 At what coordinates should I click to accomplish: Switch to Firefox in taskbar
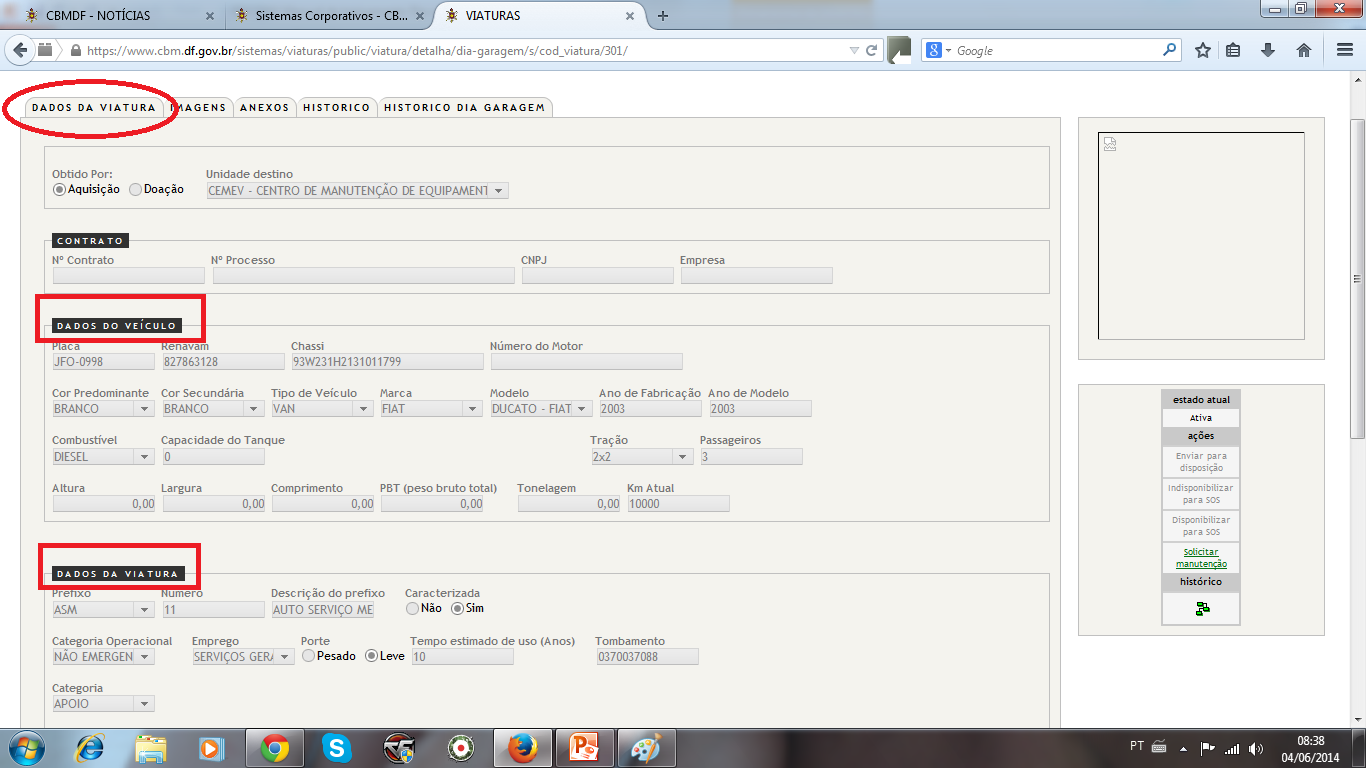522,747
